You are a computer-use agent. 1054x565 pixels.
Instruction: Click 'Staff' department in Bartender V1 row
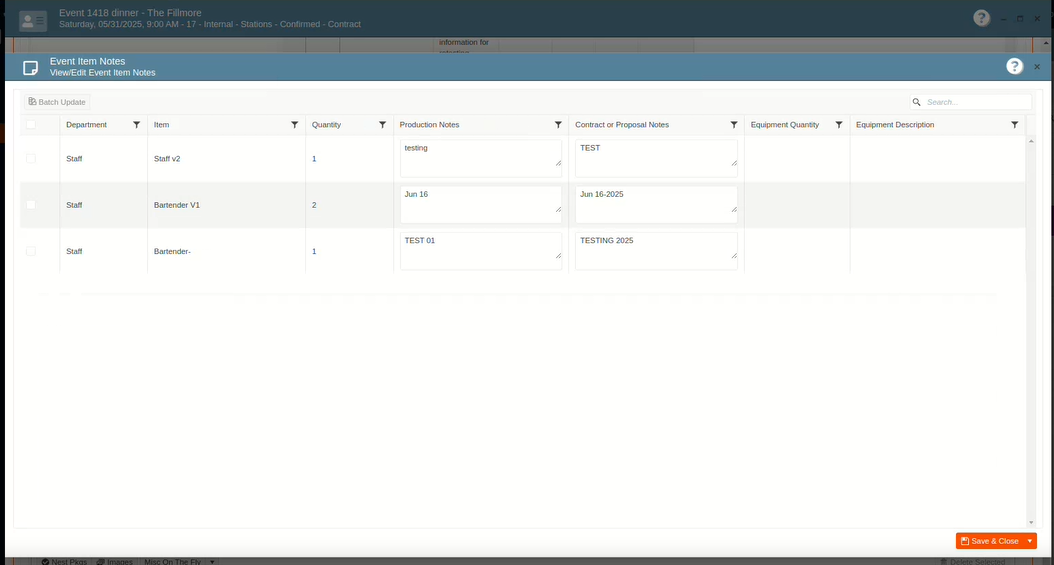[x=74, y=206]
